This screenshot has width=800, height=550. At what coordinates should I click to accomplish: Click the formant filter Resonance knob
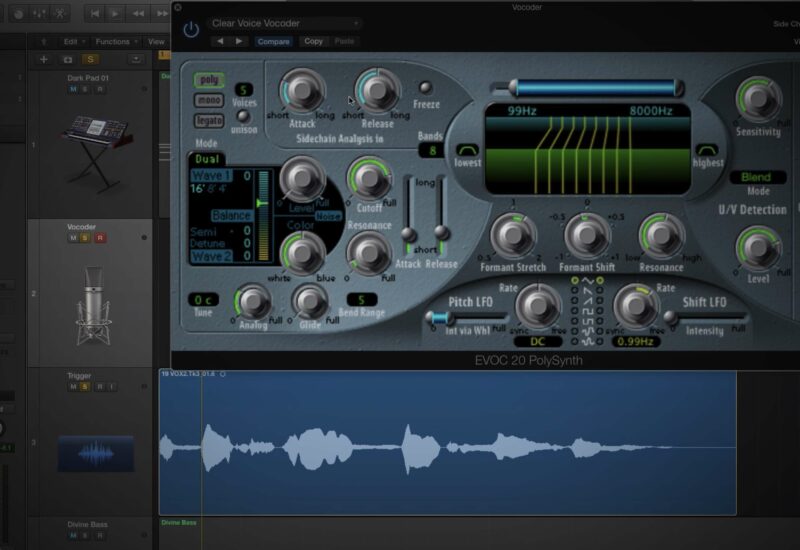(x=661, y=235)
